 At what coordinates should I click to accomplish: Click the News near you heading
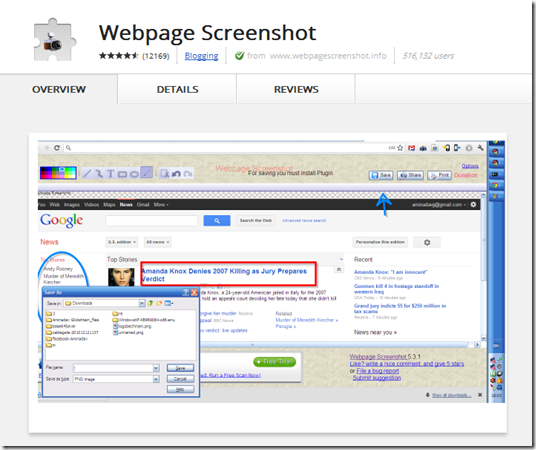375,332
